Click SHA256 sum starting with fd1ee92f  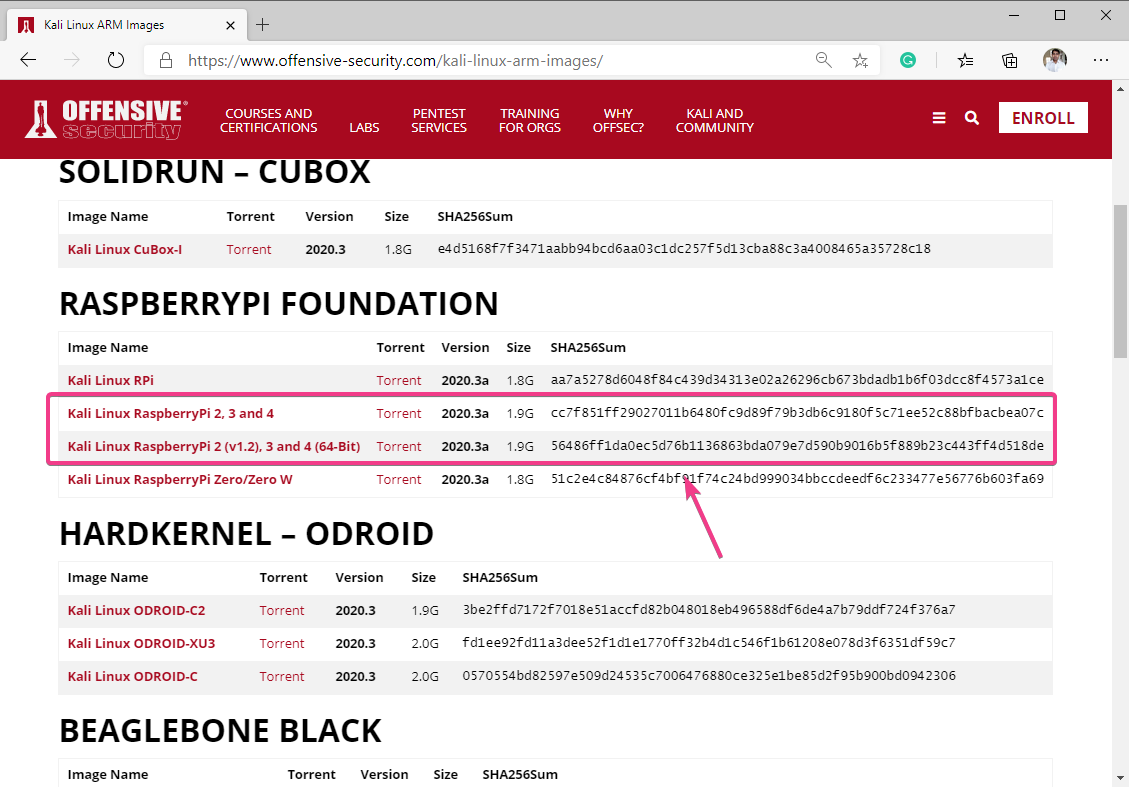pos(709,644)
